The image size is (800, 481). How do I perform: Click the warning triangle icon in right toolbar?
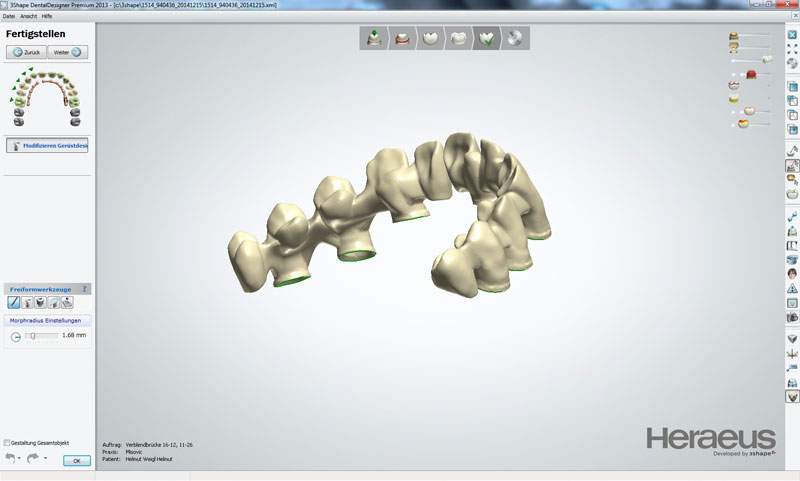(792, 289)
